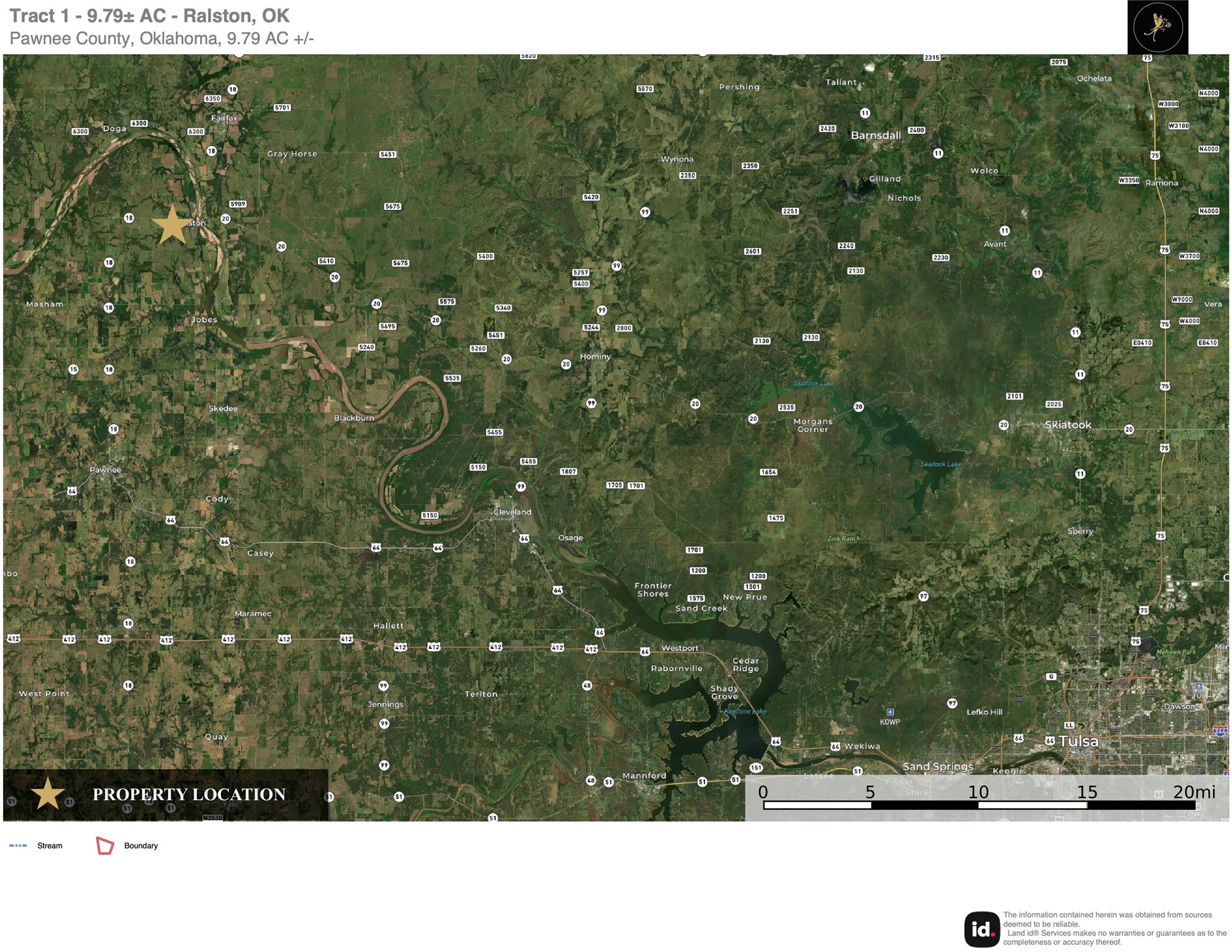Click the Fairfax town label
The height and width of the screenshot is (952, 1232).
tap(224, 118)
